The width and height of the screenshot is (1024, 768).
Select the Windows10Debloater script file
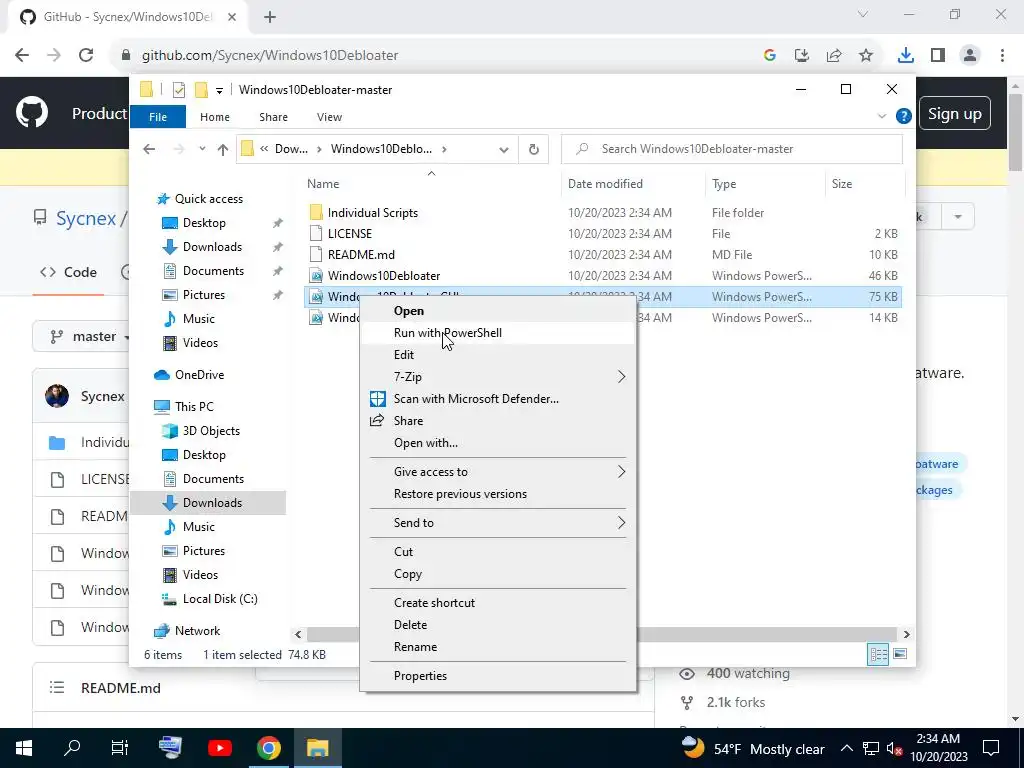click(384, 276)
